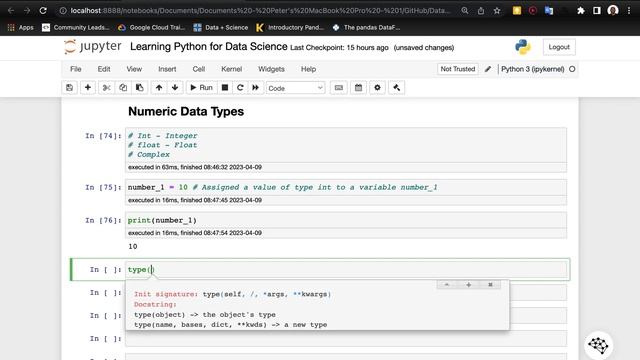Copy selected cells icon
Viewport: 640px width, 360px height.
point(123,88)
